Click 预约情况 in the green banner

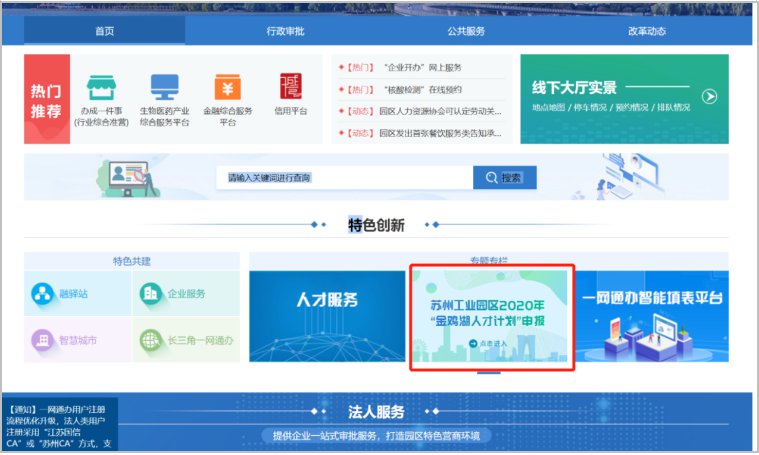632,107
